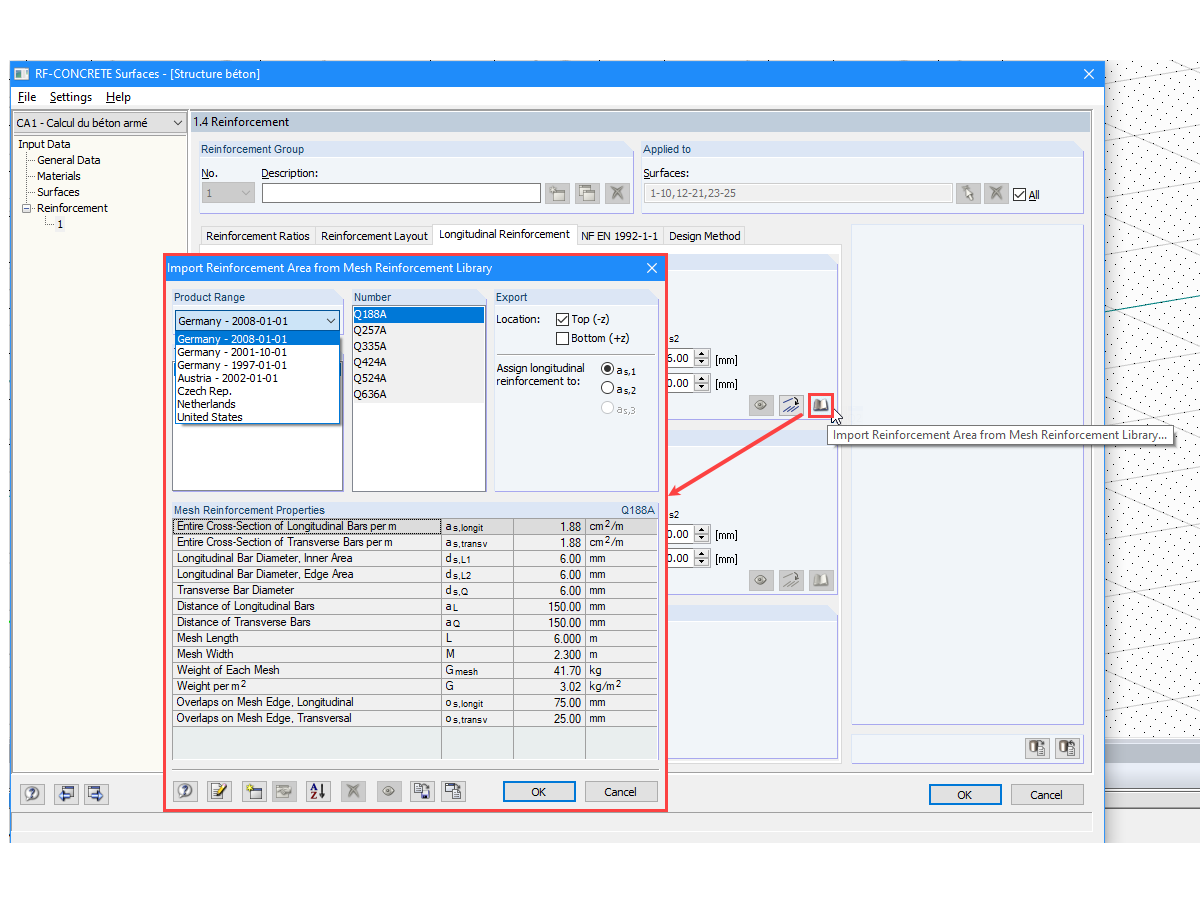Click the rebar layout icon beside the highlighted library icon
1200x900 pixels.
click(x=791, y=405)
